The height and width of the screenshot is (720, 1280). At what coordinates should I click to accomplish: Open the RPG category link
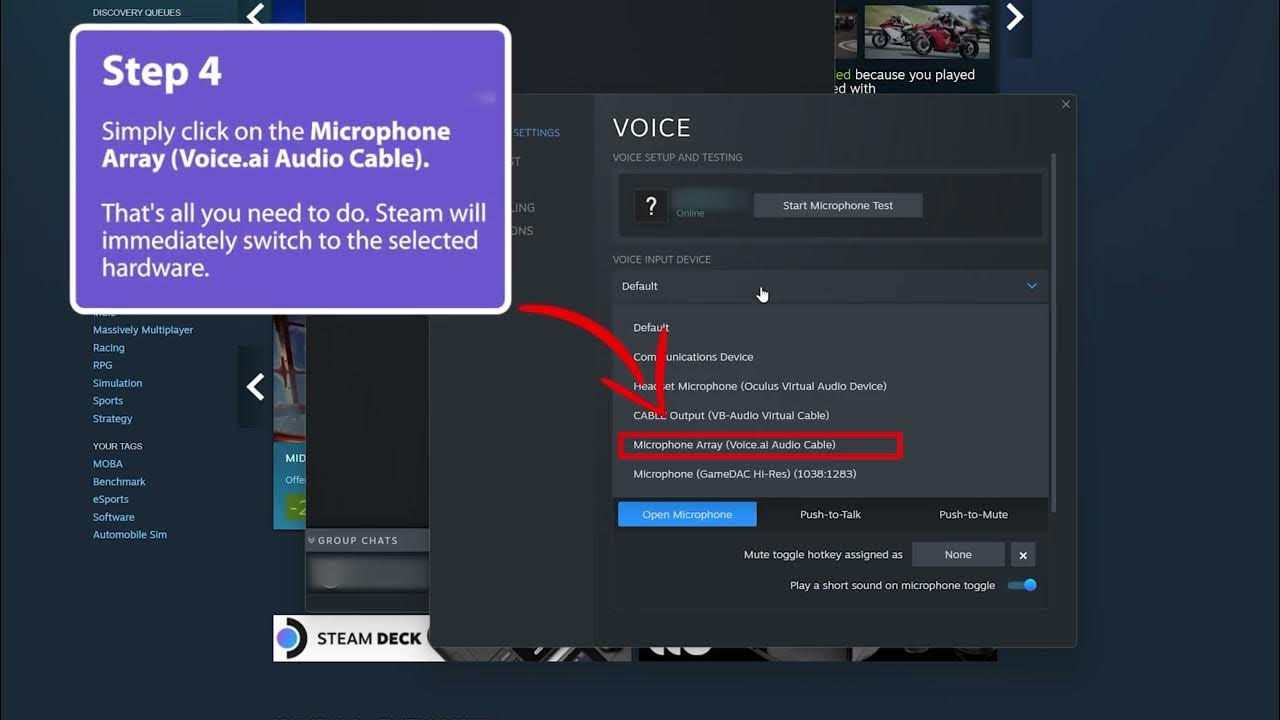[102, 365]
